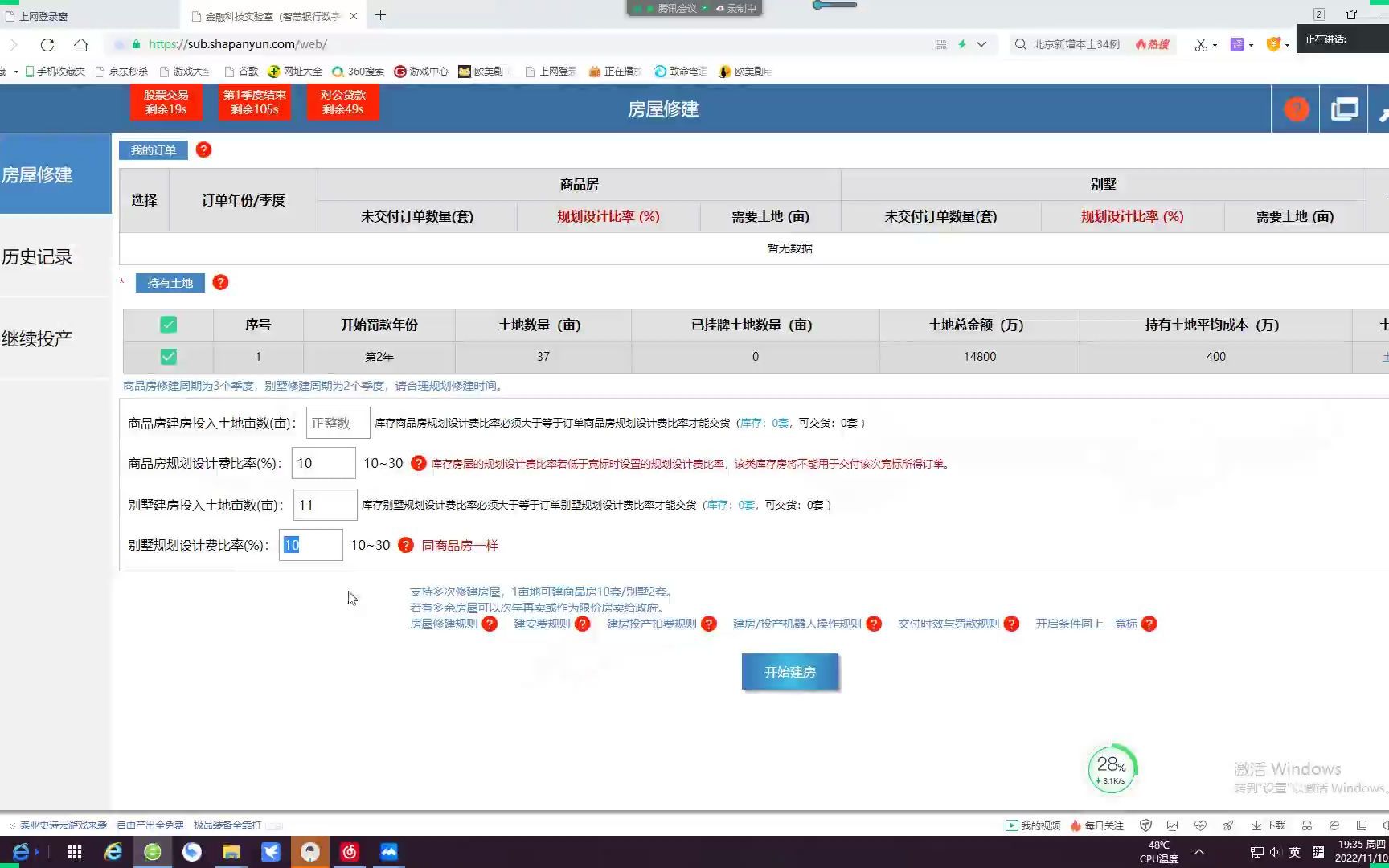Open the 建安费规则 link
The width and height of the screenshot is (1389, 868).
tap(542, 624)
